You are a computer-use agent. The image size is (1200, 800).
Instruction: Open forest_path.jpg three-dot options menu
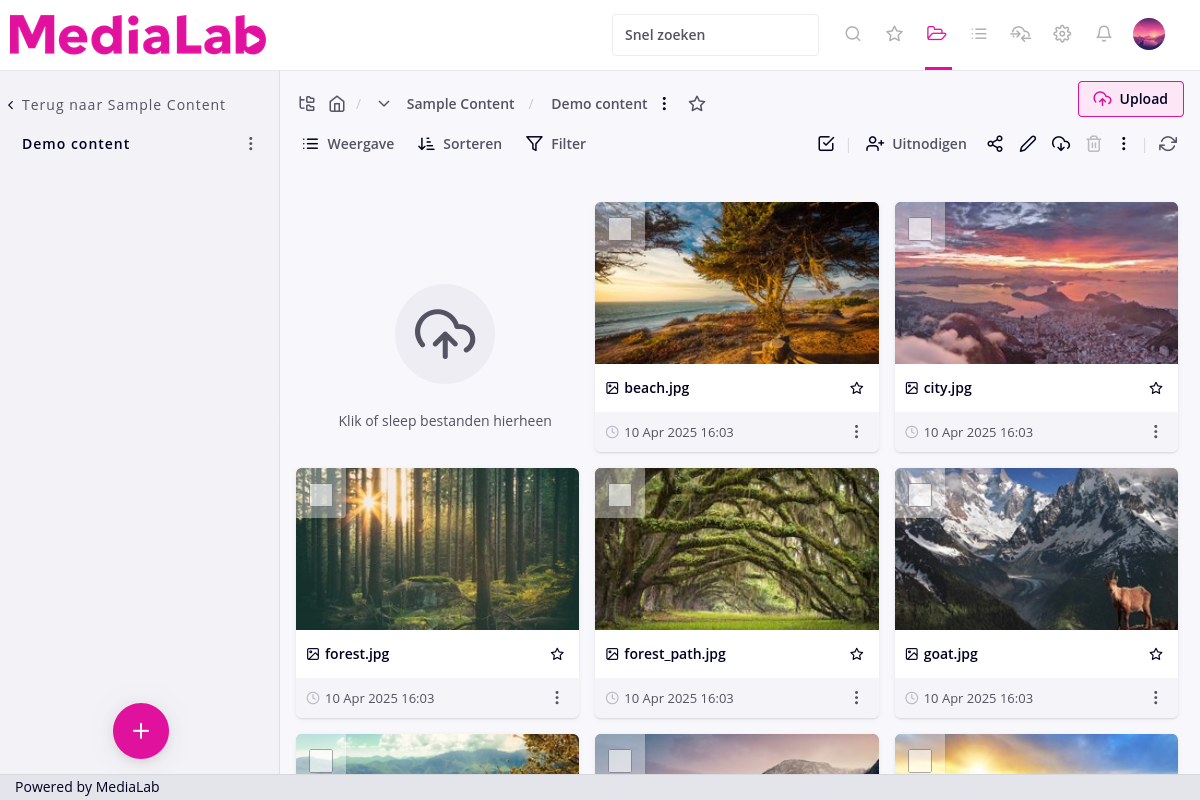[x=856, y=698]
